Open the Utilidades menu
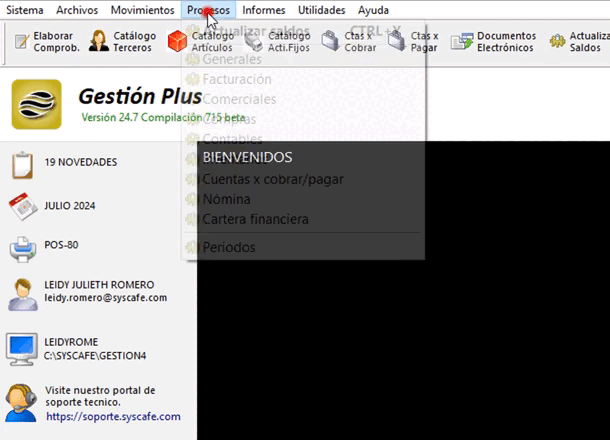The width and height of the screenshot is (610, 440). 321,10
